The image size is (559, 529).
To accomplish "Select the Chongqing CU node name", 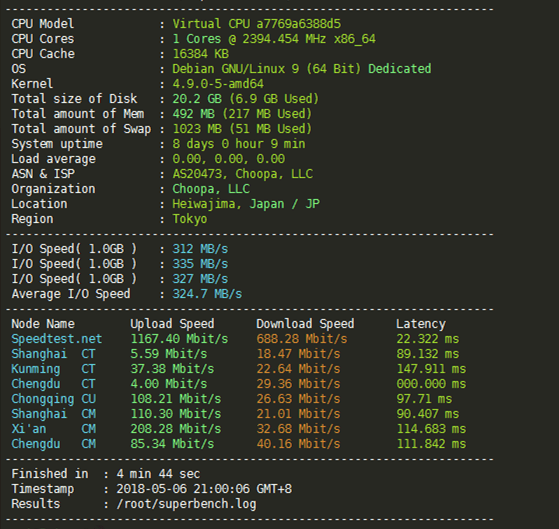I will pos(53,399).
